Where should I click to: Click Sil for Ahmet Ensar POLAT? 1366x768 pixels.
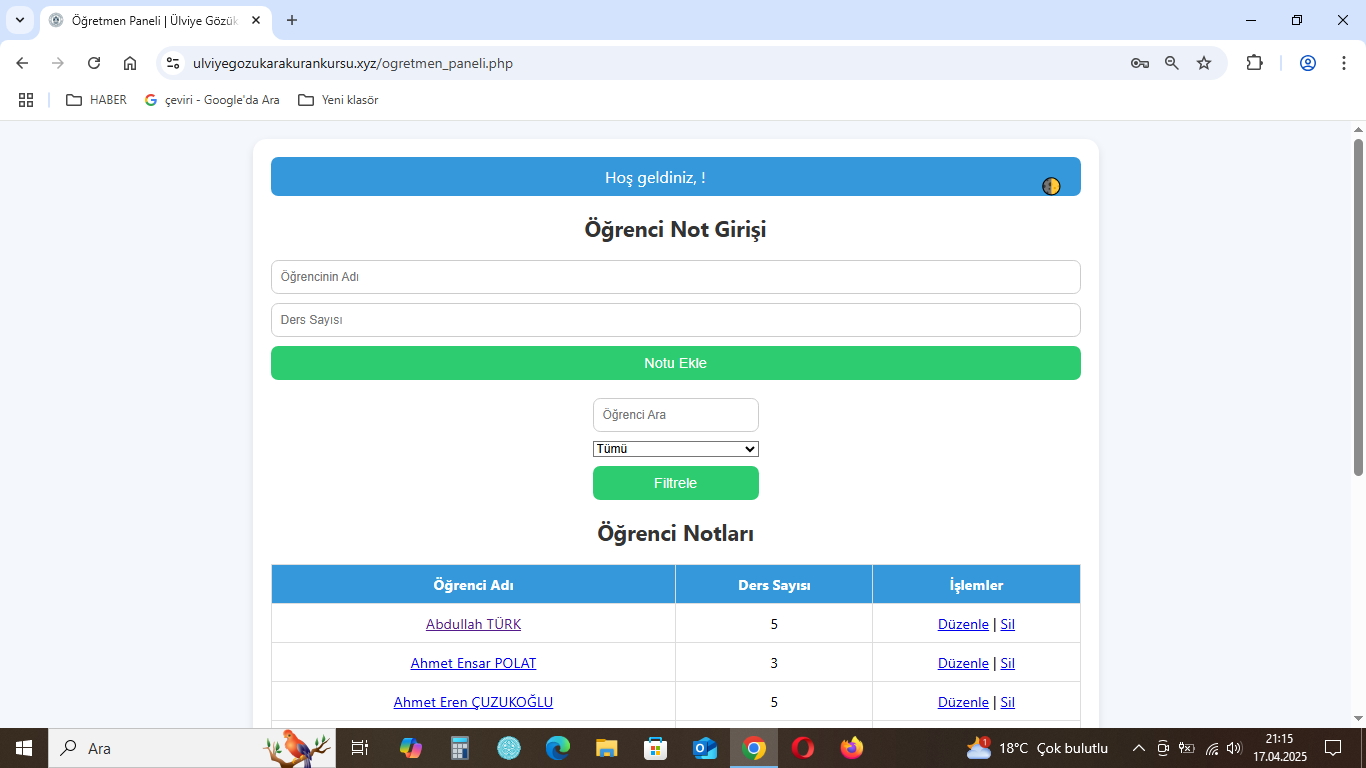pyautogui.click(x=1007, y=663)
